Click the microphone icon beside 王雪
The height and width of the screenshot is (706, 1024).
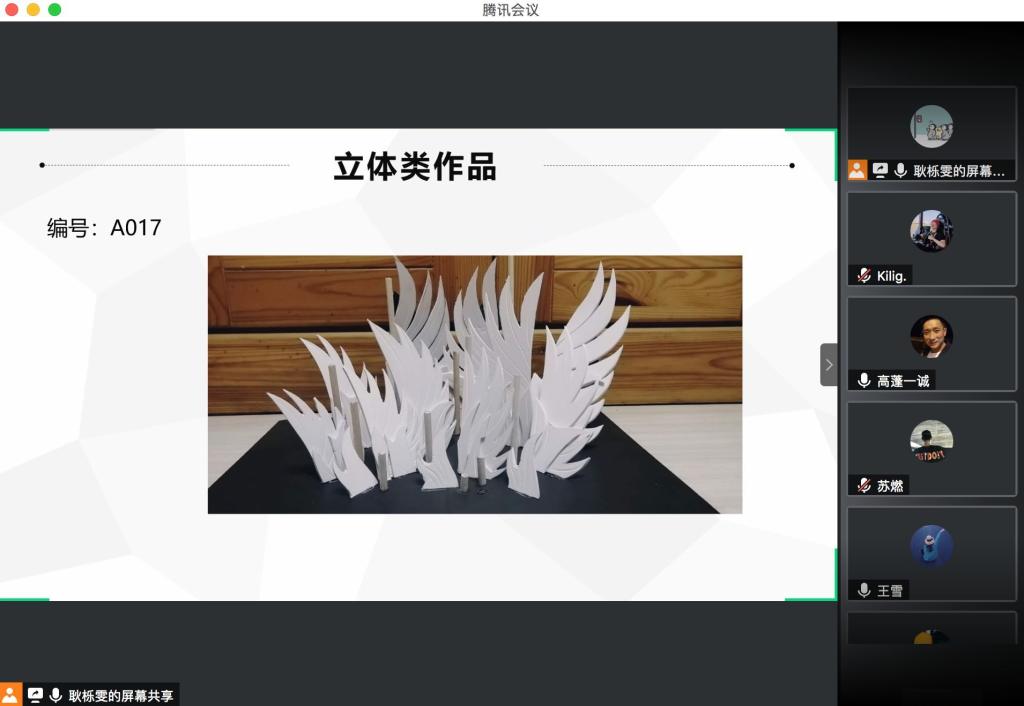(864, 590)
